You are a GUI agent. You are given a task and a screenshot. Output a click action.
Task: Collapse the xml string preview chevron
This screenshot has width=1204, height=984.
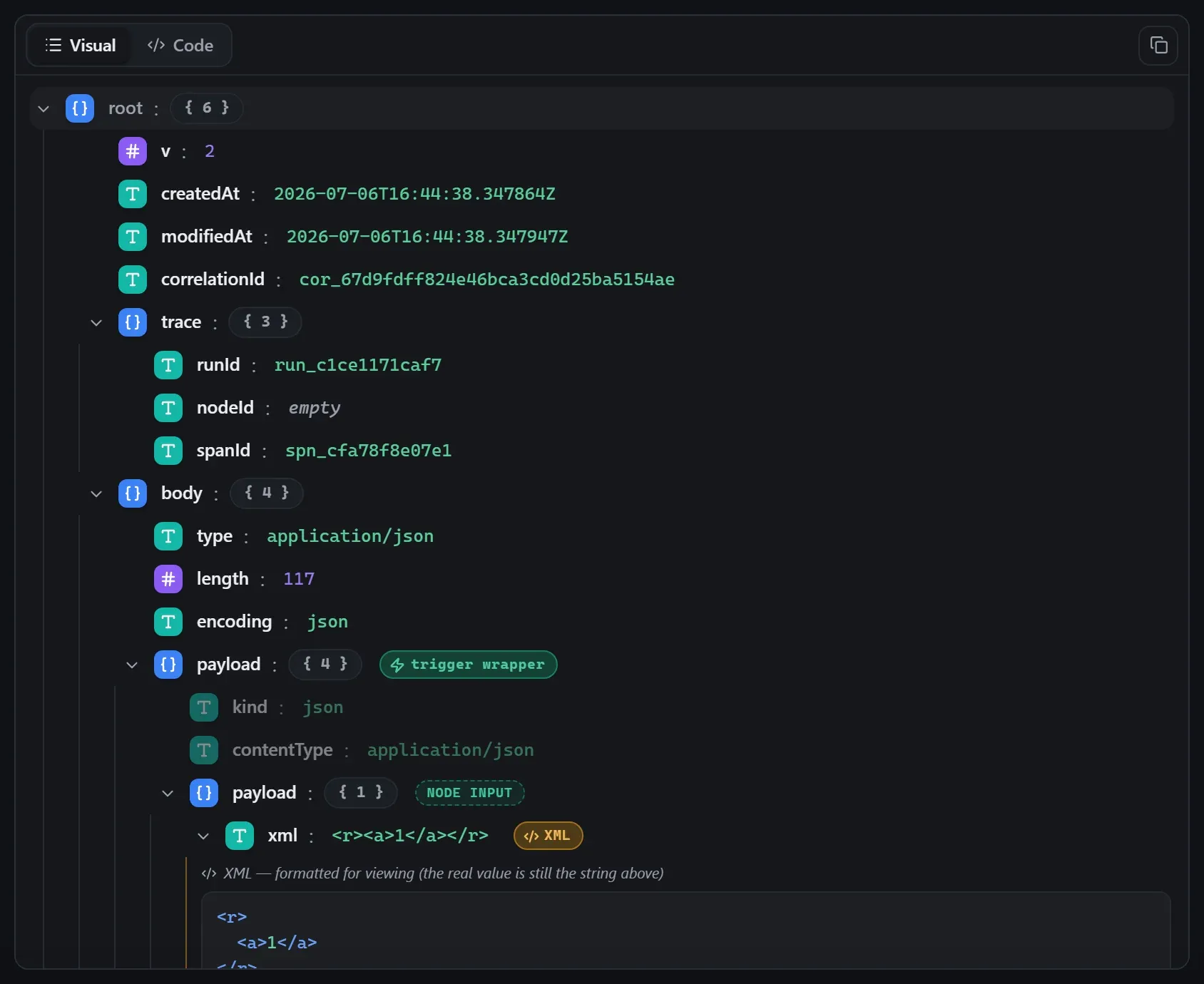tap(203, 836)
